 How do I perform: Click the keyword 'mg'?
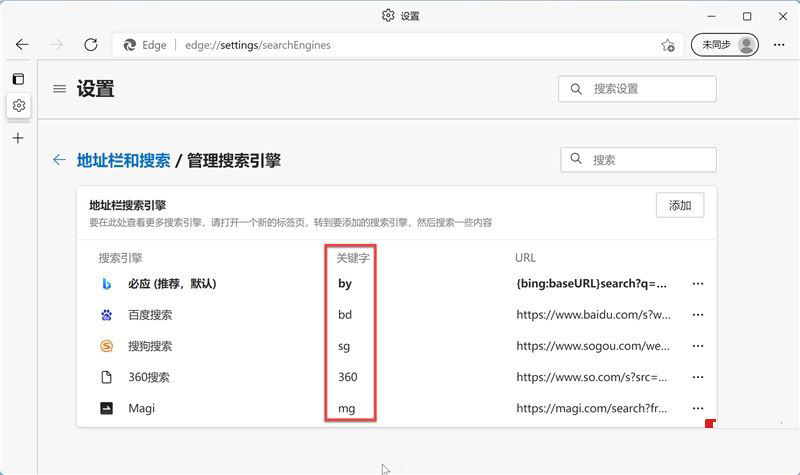pyautogui.click(x=346, y=409)
